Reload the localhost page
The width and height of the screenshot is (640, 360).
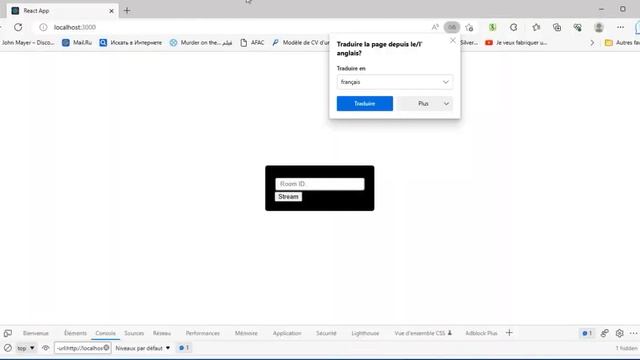(18, 27)
